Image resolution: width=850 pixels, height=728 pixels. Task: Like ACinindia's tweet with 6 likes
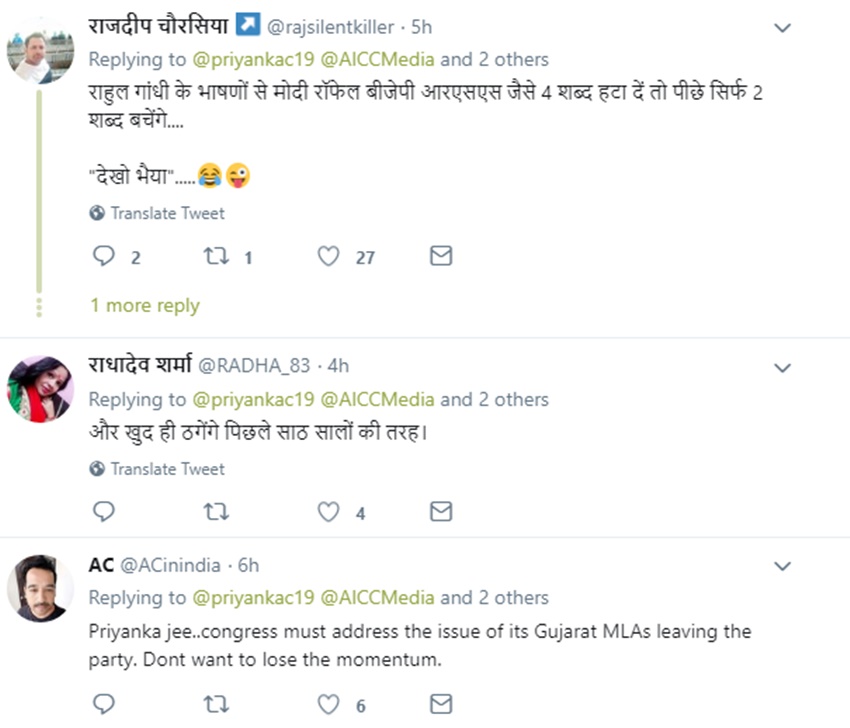tap(328, 704)
